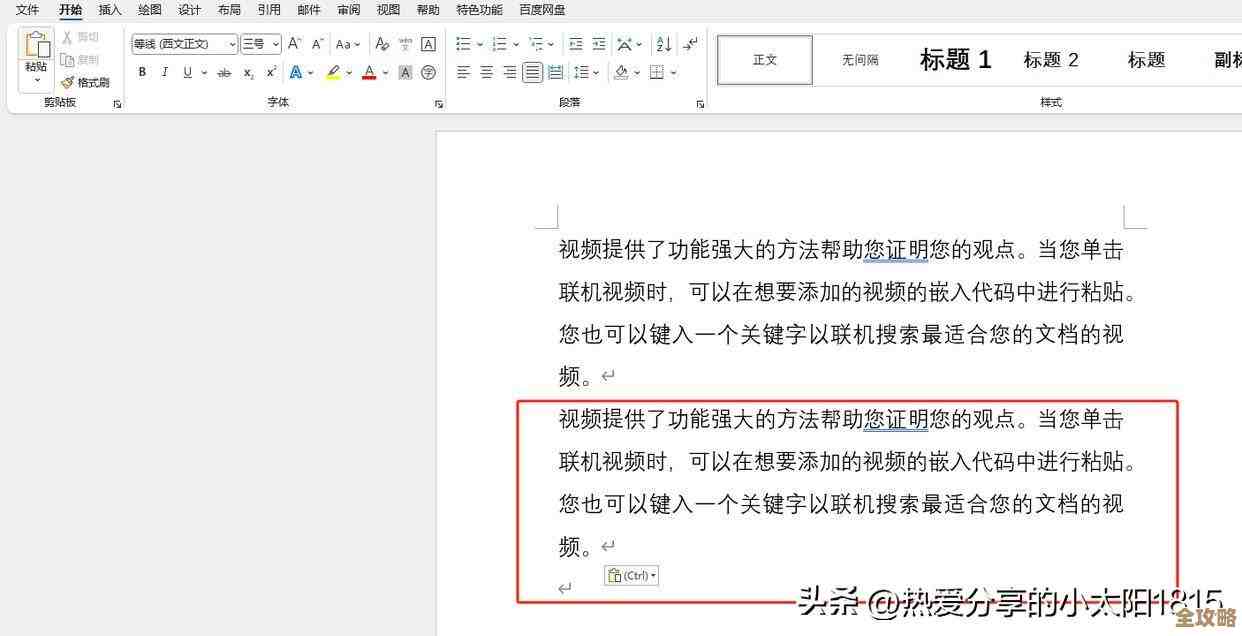Apply the 标题 1 heading style
1242x636 pixels.
coord(953,59)
